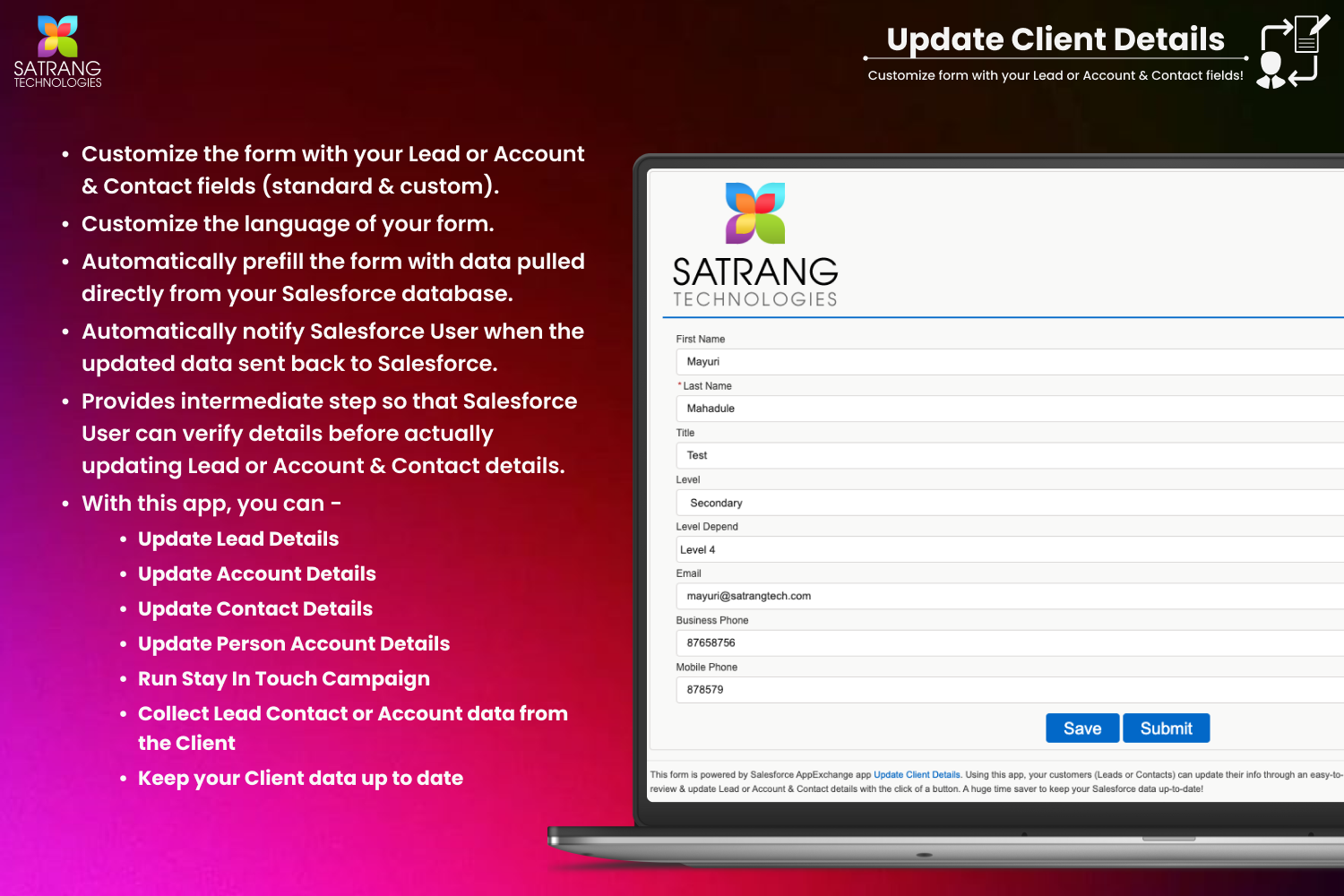Click the Submit button in the form

pos(1166,728)
